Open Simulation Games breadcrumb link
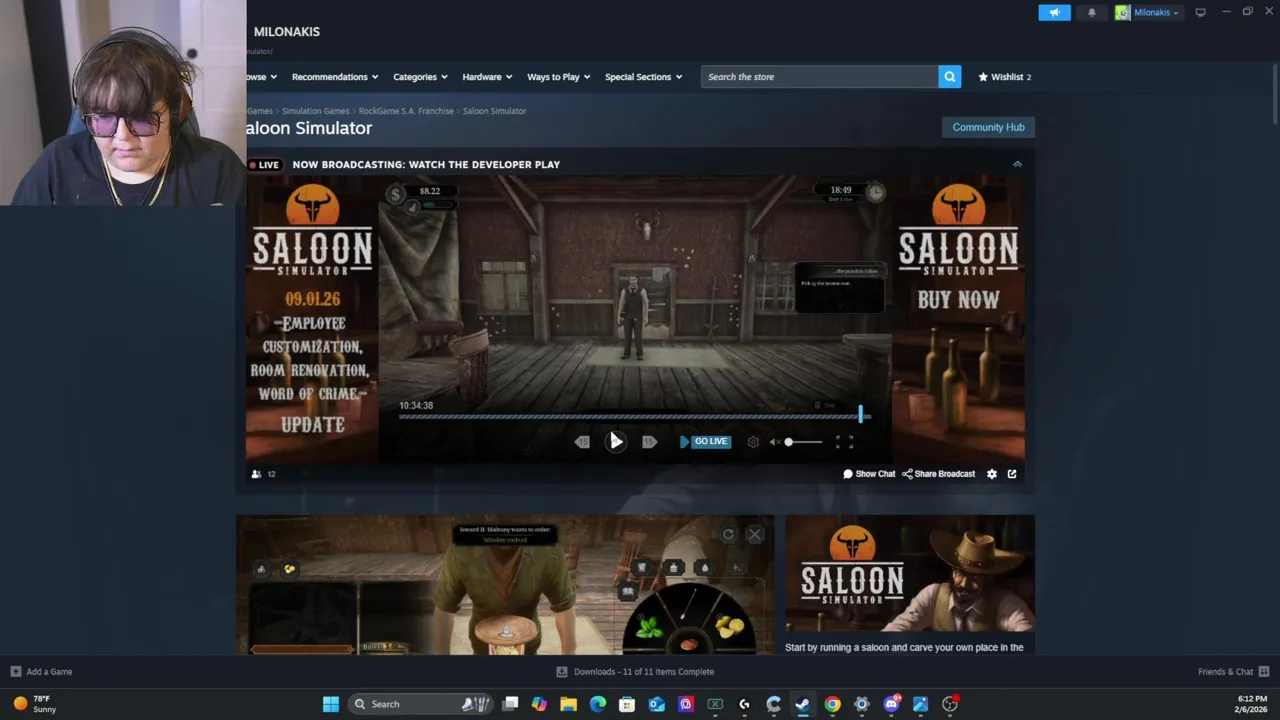This screenshot has width=1280, height=720. (x=315, y=111)
